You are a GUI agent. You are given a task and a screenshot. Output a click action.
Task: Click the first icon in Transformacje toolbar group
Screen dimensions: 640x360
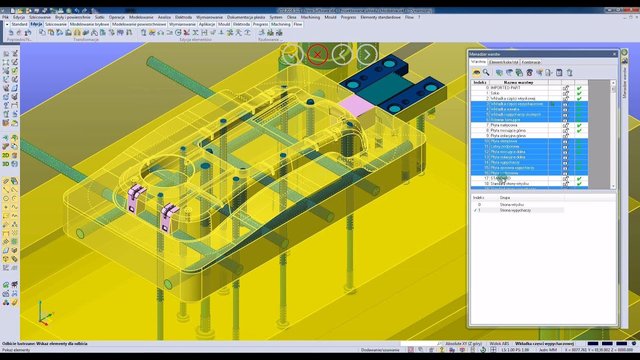pyautogui.click(x=42, y=32)
